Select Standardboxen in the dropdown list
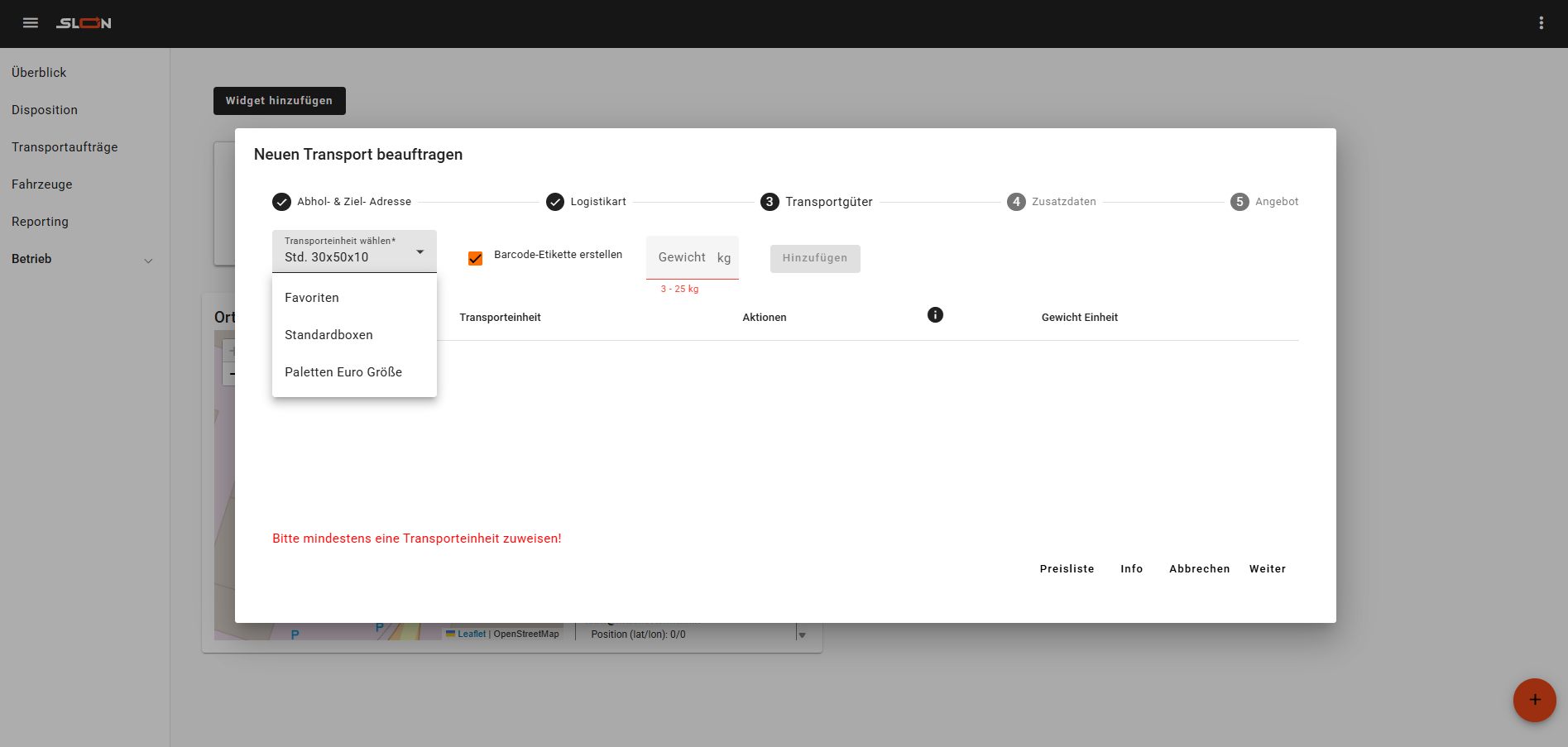The width and height of the screenshot is (1568, 747). pyautogui.click(x=328, y=335)
